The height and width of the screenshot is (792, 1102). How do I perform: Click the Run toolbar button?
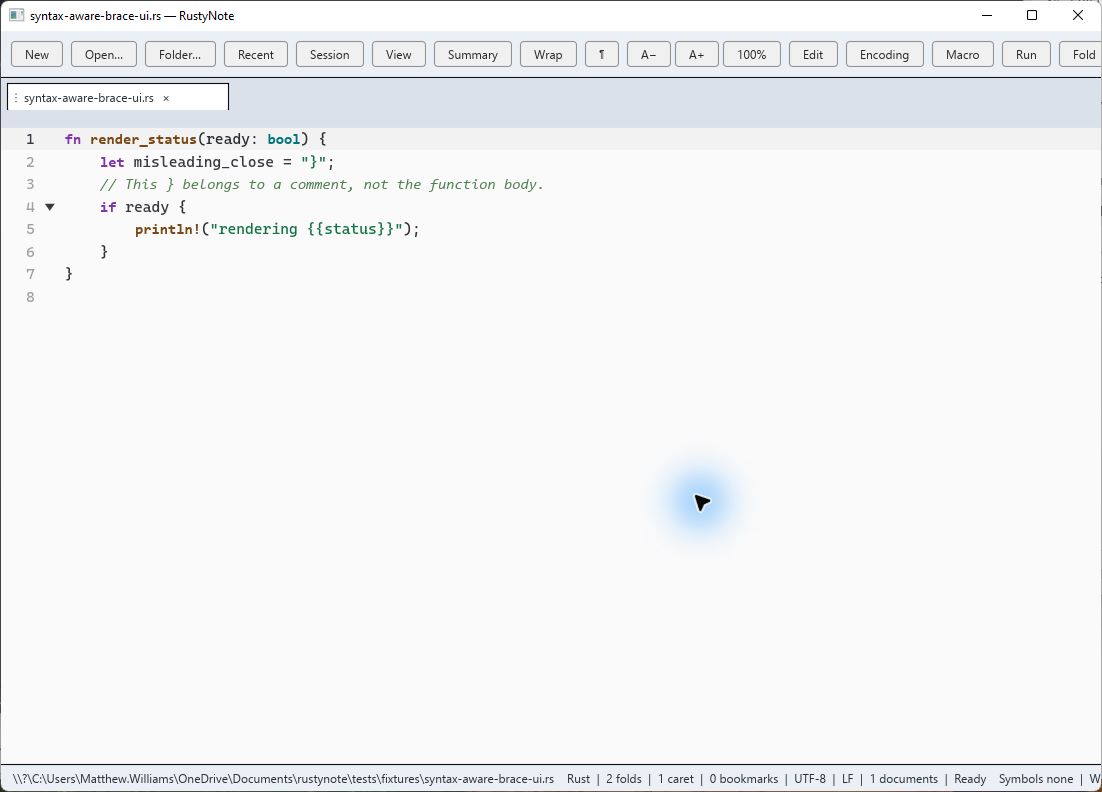(1026, 54)
